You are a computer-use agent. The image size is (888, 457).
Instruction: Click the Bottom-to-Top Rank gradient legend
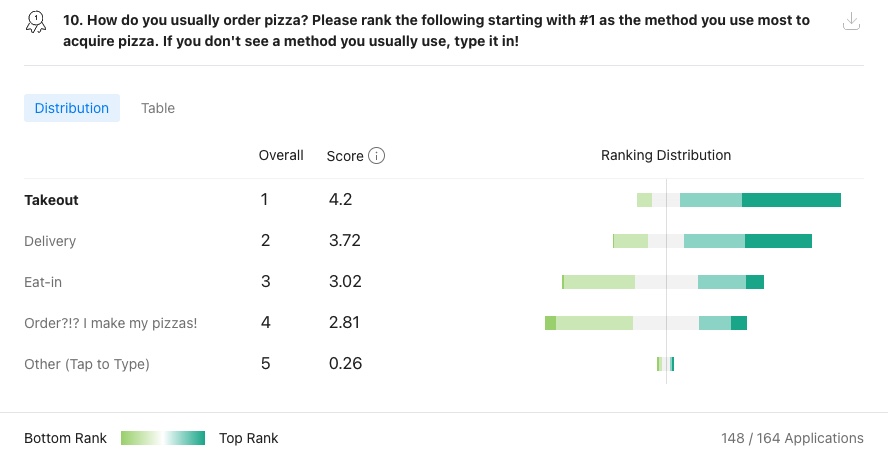163,438
